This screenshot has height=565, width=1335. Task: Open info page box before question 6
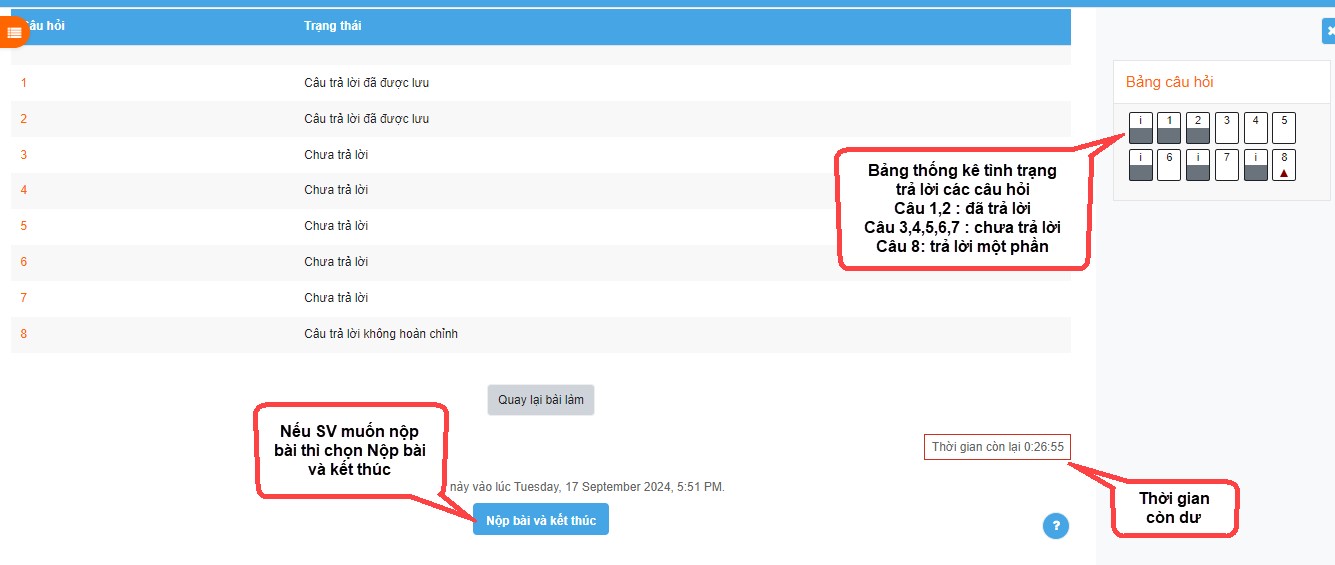tap(1141, 165)
